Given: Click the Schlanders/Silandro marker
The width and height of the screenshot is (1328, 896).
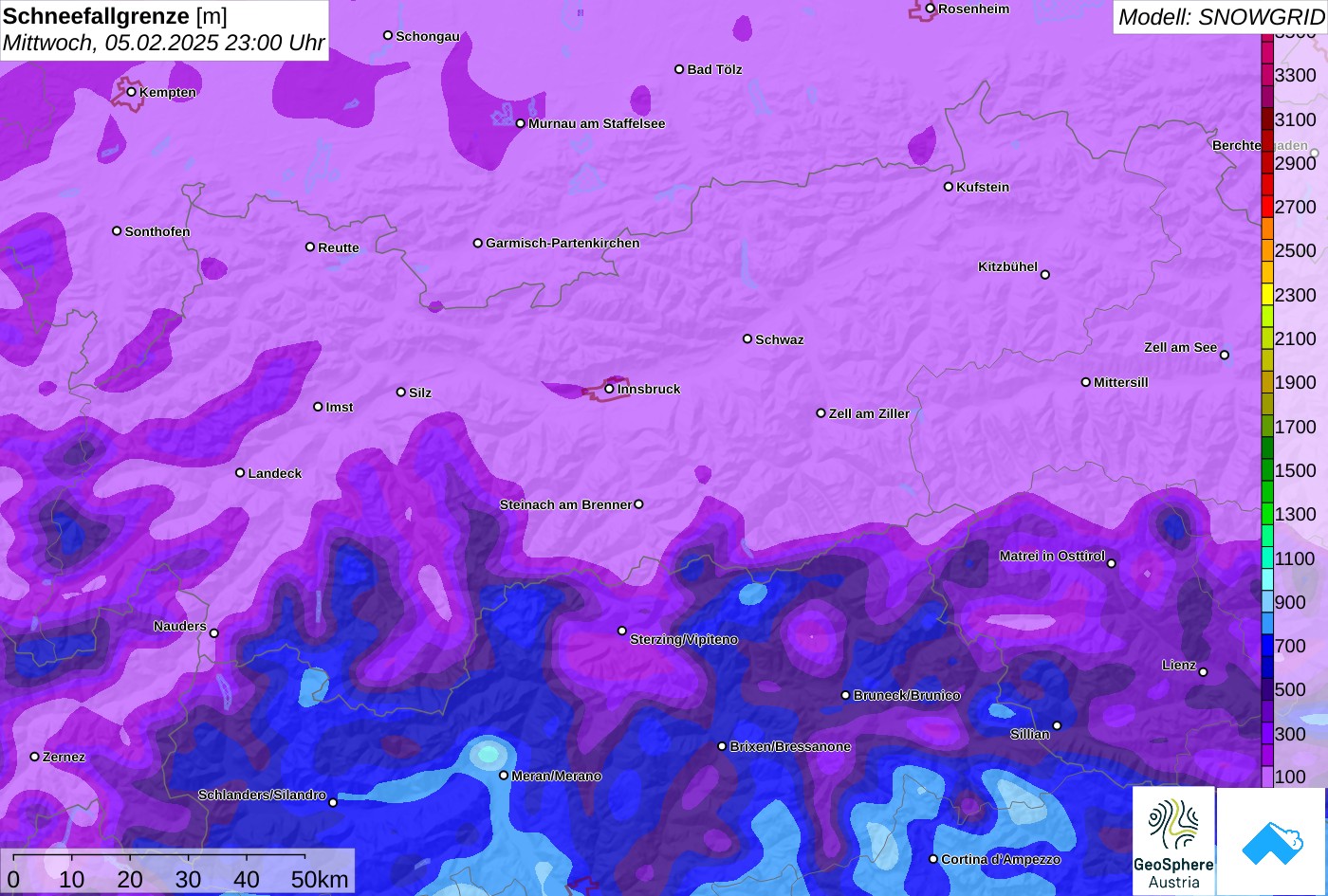Looking at the screenshot, I should click(333, 803).
